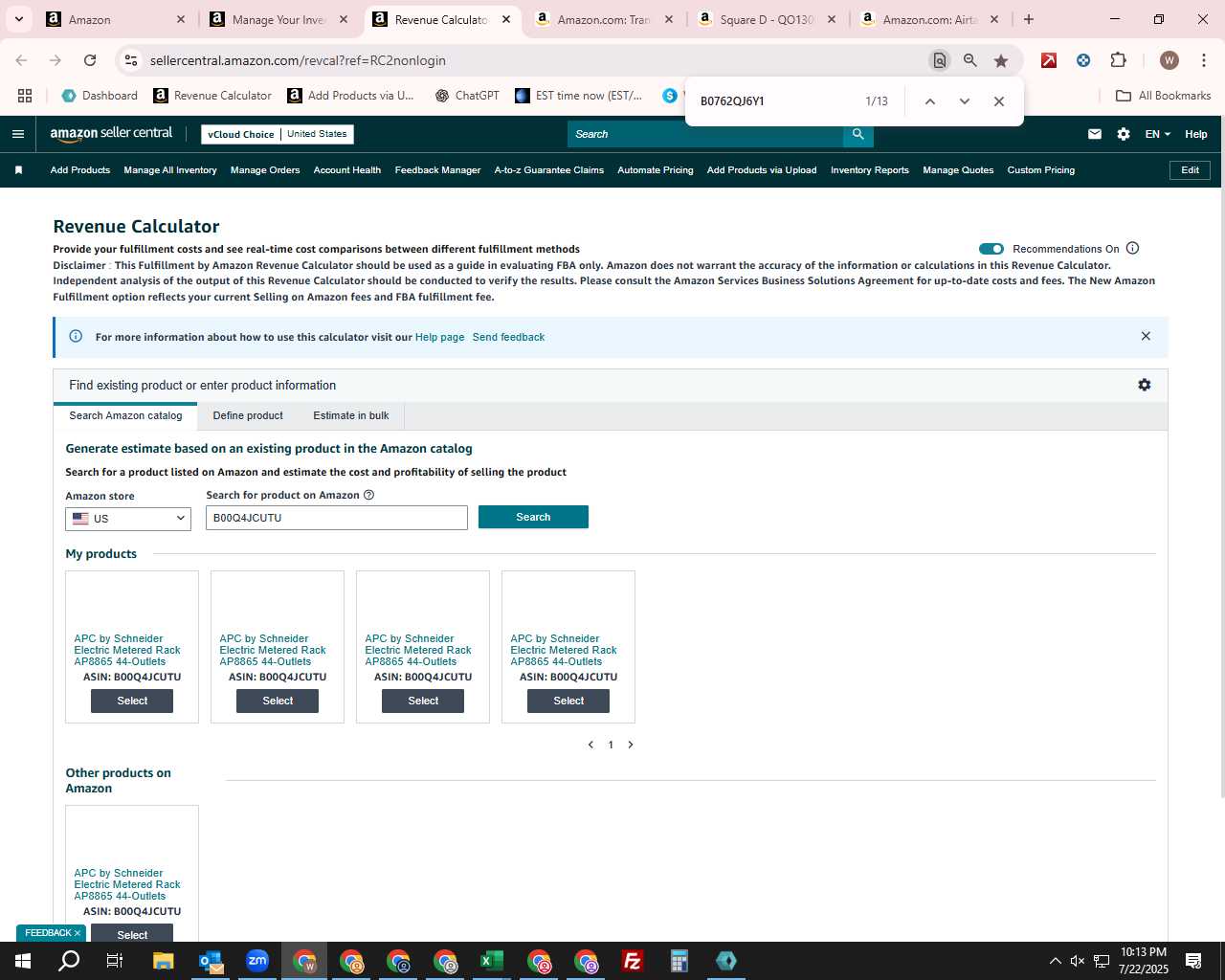Open Chrome three-dot menu
Screen dimensions: 1225x980
pos(1204,60)
